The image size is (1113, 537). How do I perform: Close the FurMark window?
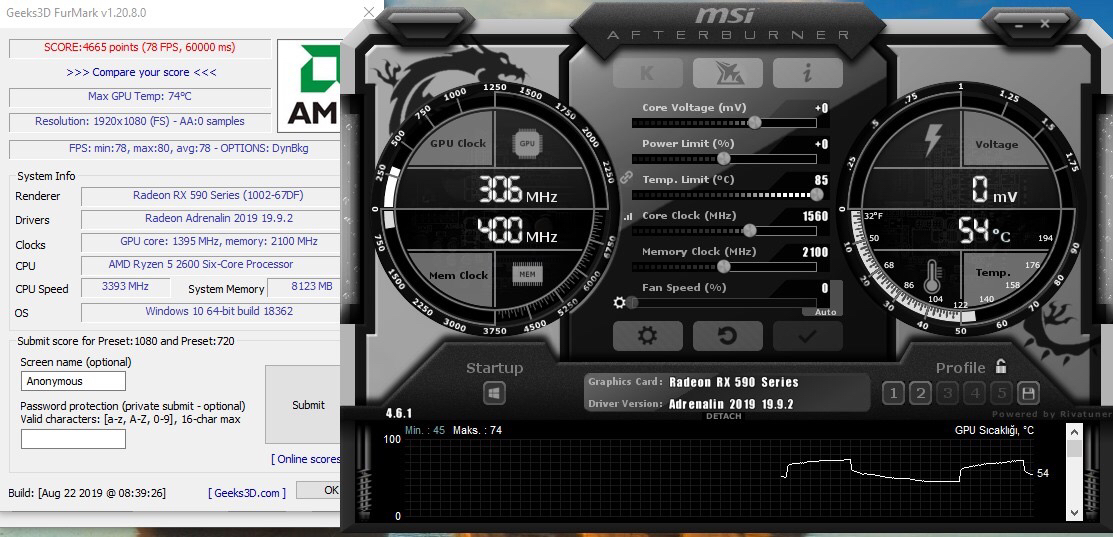click(369, 13)
